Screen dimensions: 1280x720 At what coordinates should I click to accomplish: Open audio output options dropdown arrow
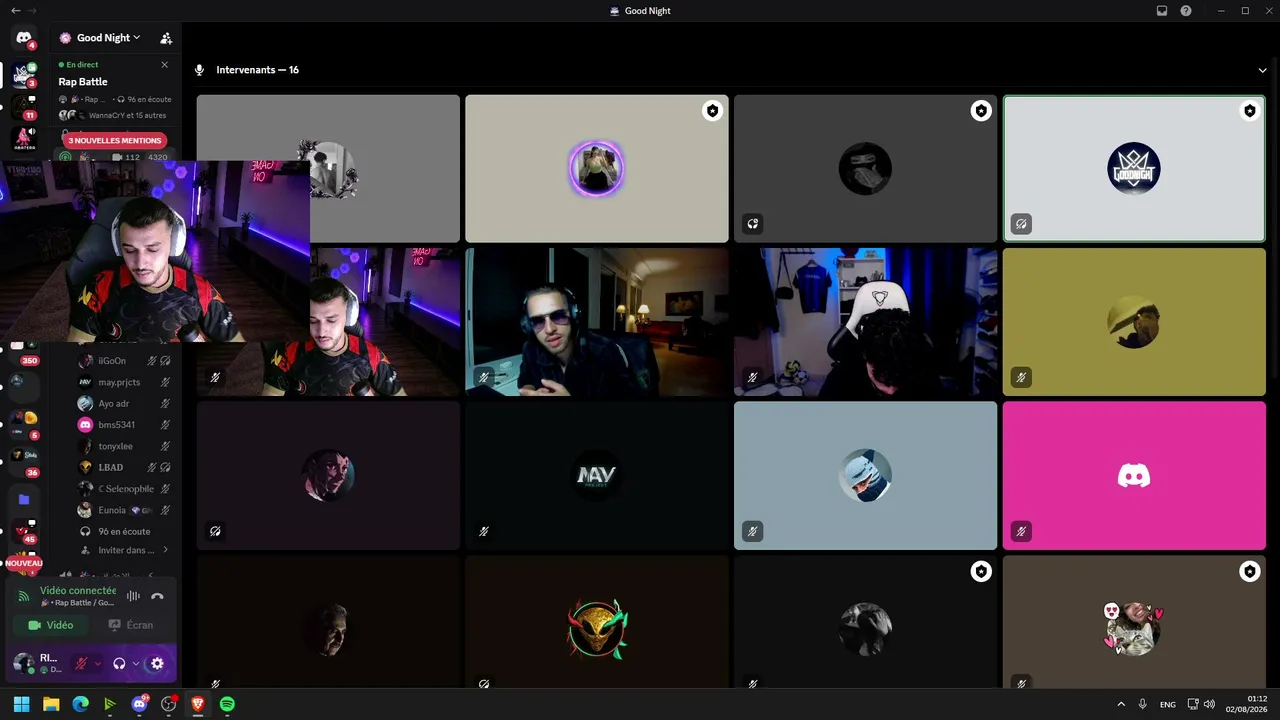[x=135, y=663]
